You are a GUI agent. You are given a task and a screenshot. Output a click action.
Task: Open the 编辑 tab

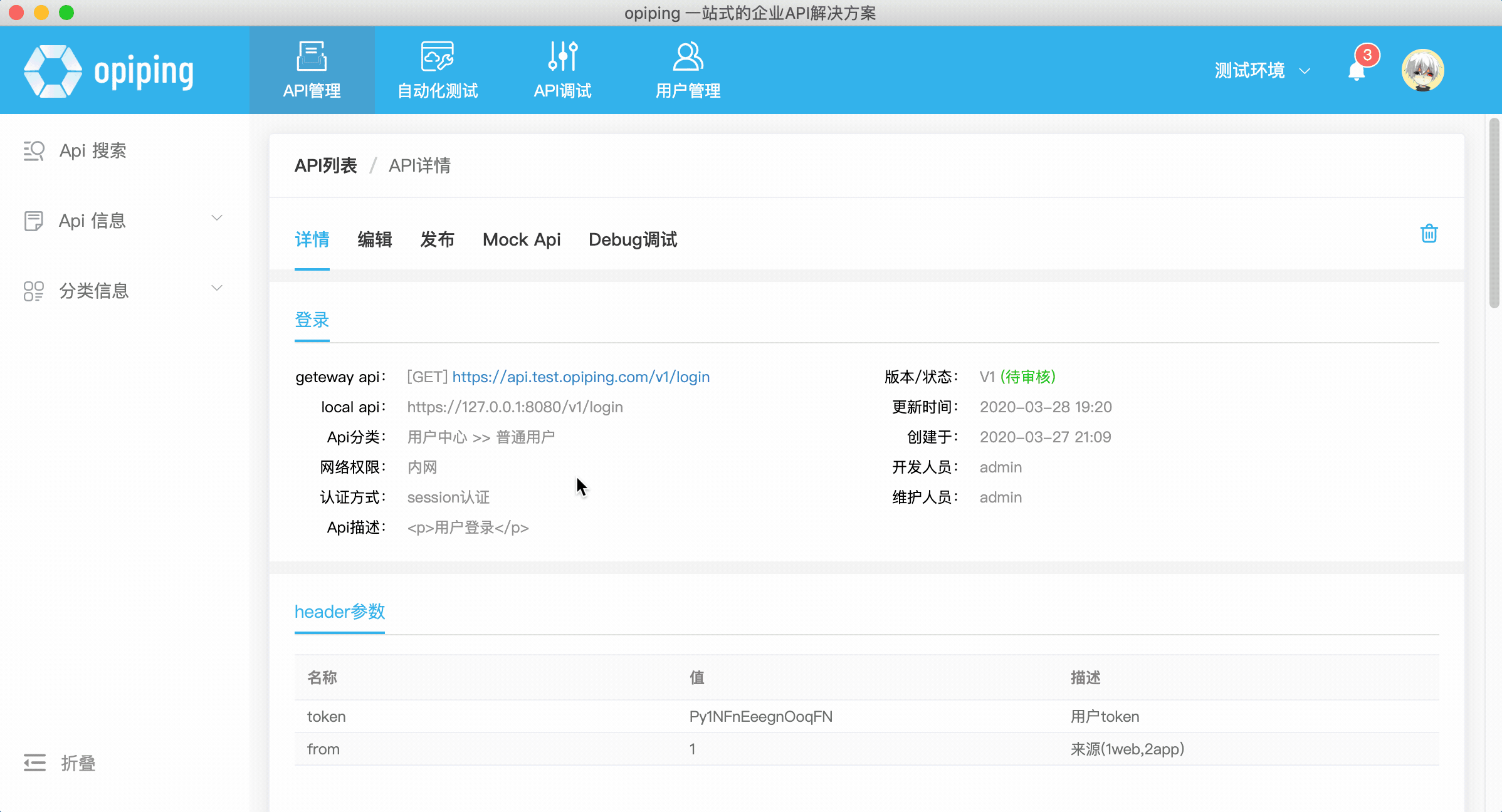[375, 239]
